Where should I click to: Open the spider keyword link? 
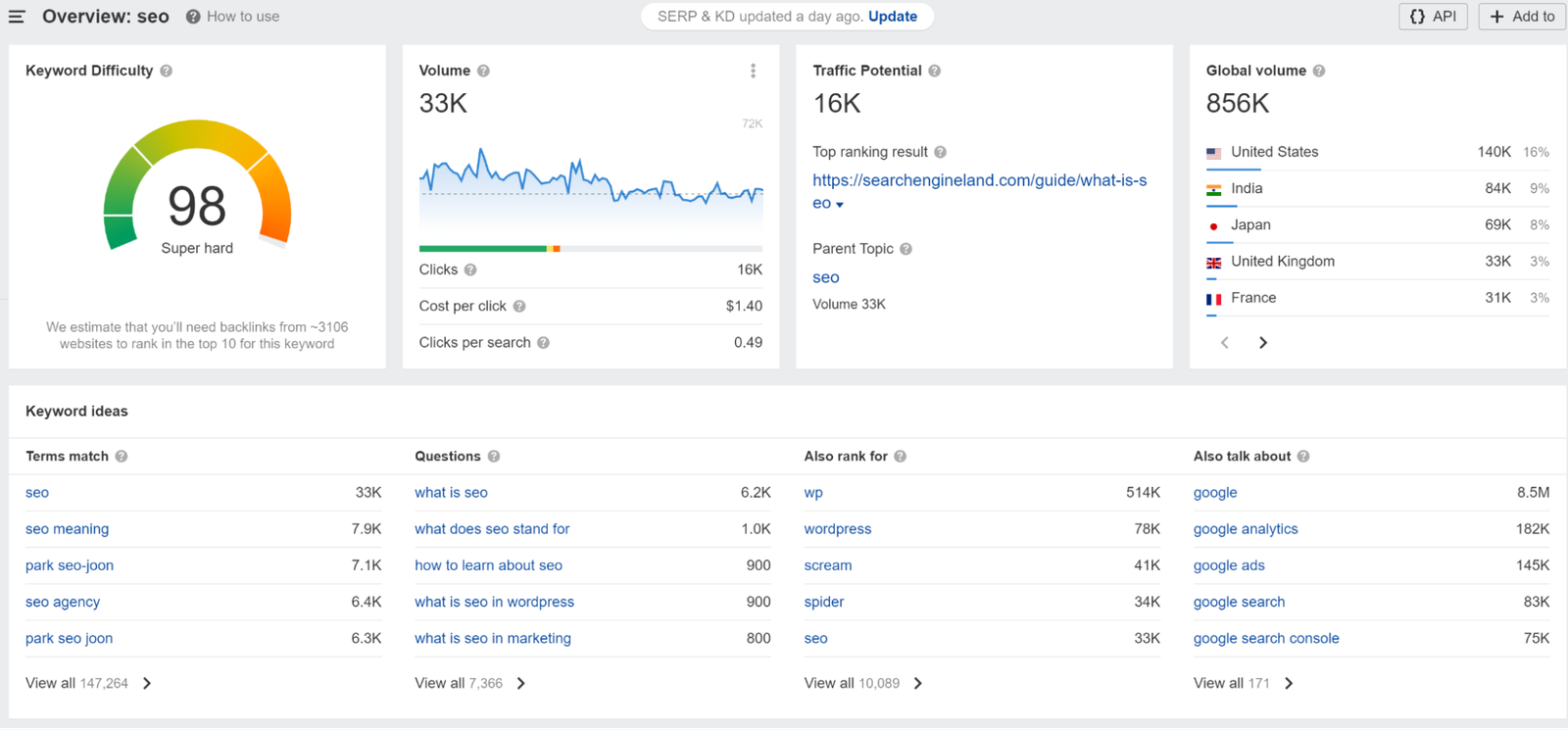824,602
